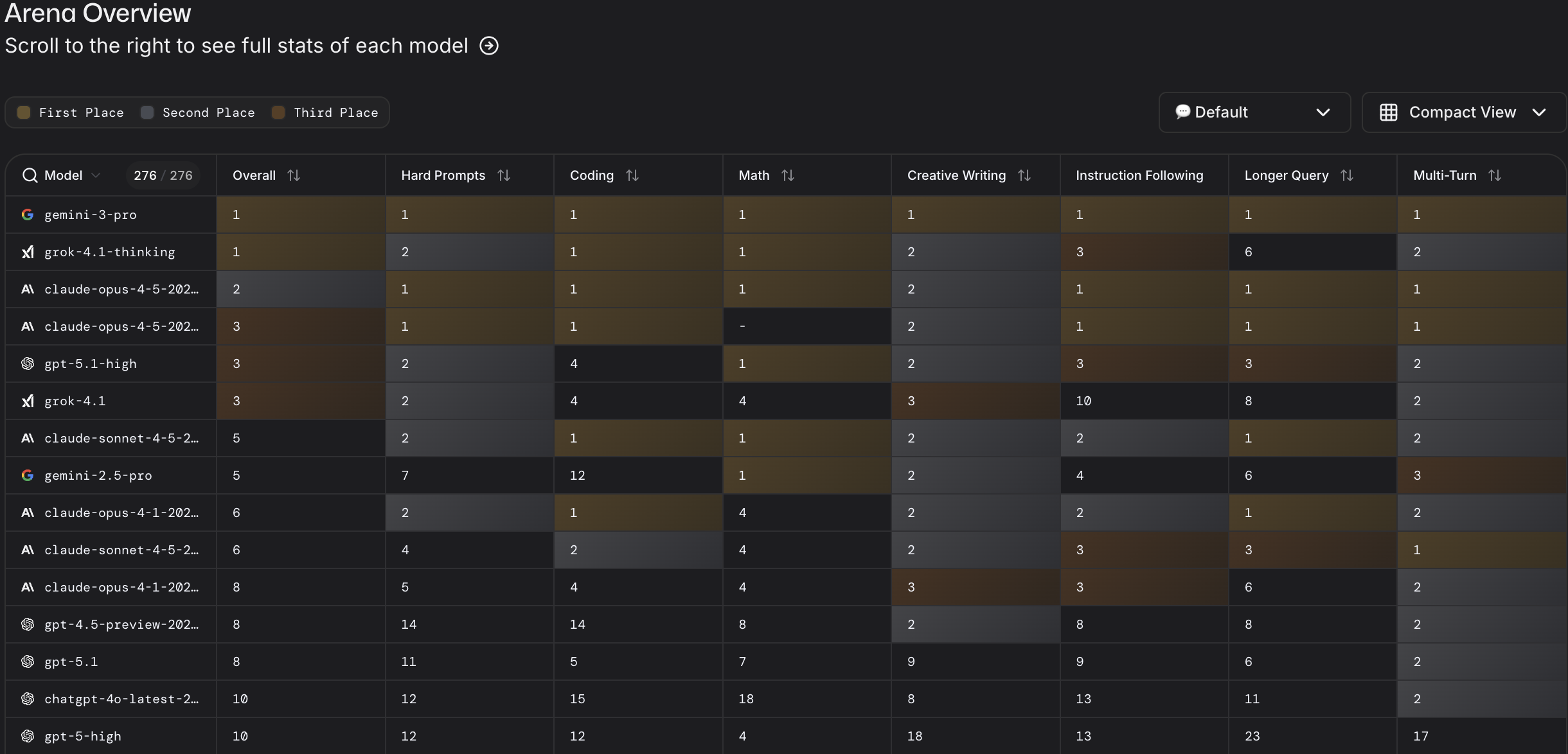This screenshot has width=1568, height=754.
Task: Click the grid icon in Compact View
Action: [1389, 112]
